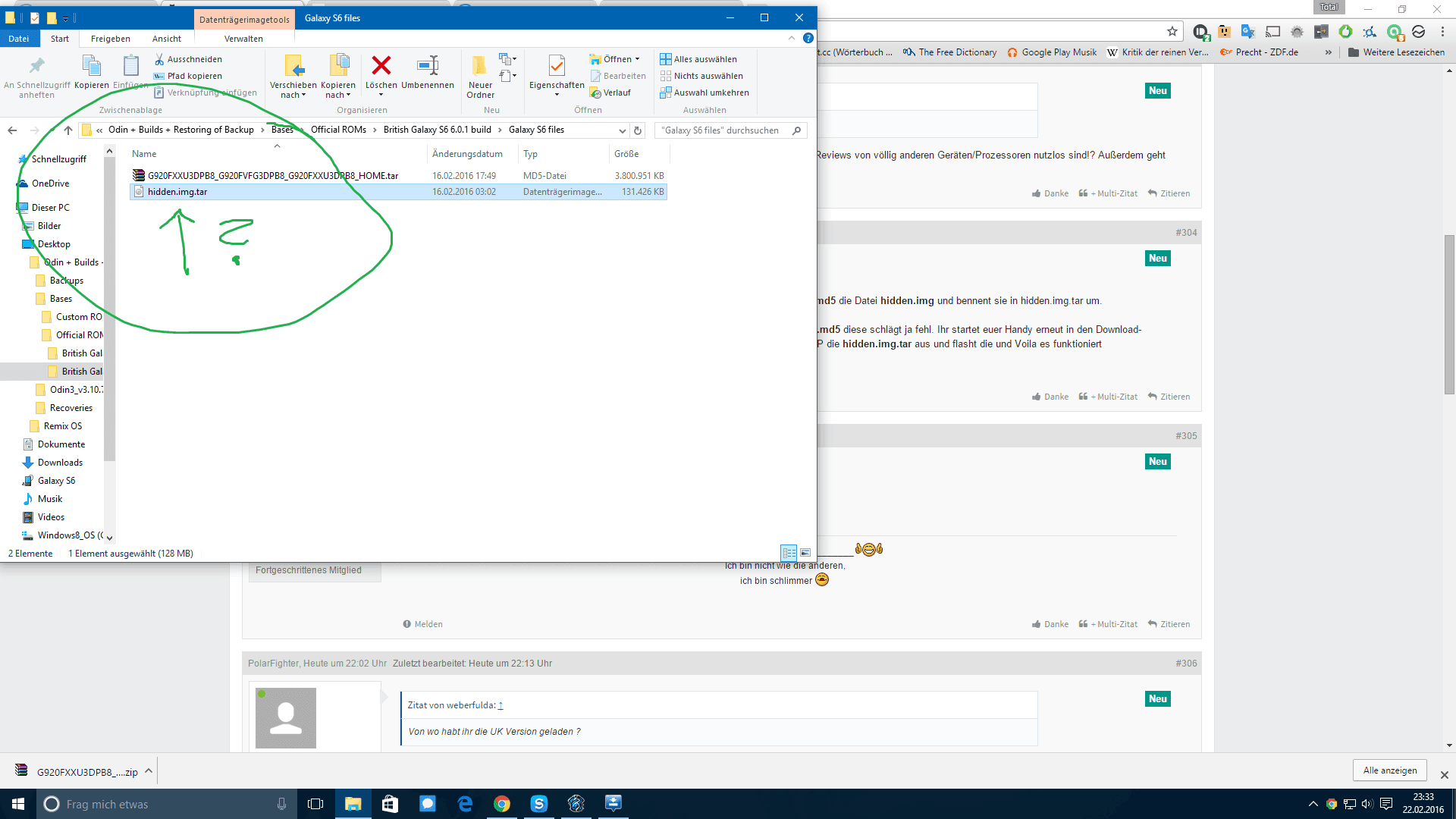Click Multi-Zitat on post #304
1456x819 pixels.
pos(1108,397)
